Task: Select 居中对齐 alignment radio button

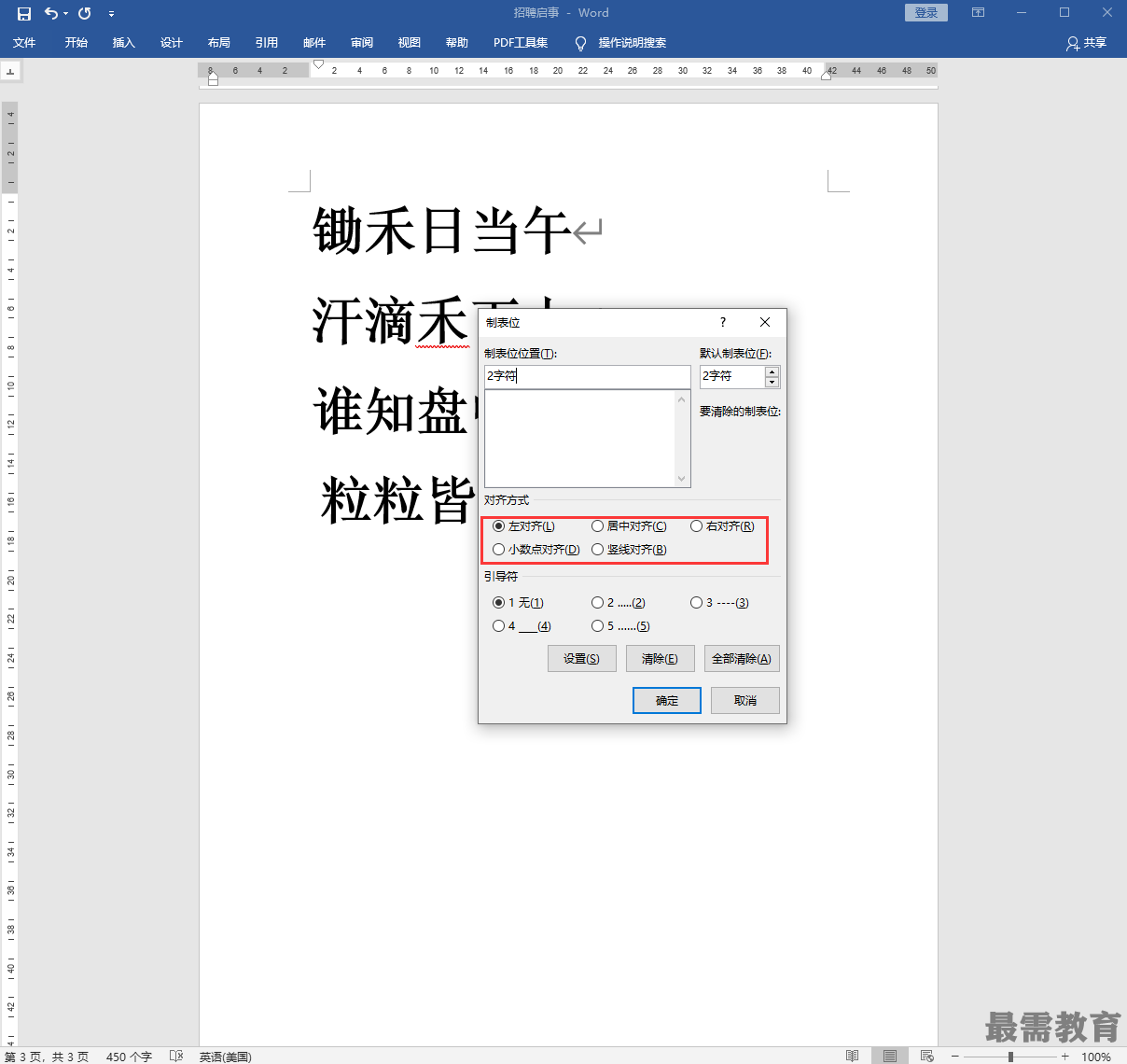Action: click(597, 526)
